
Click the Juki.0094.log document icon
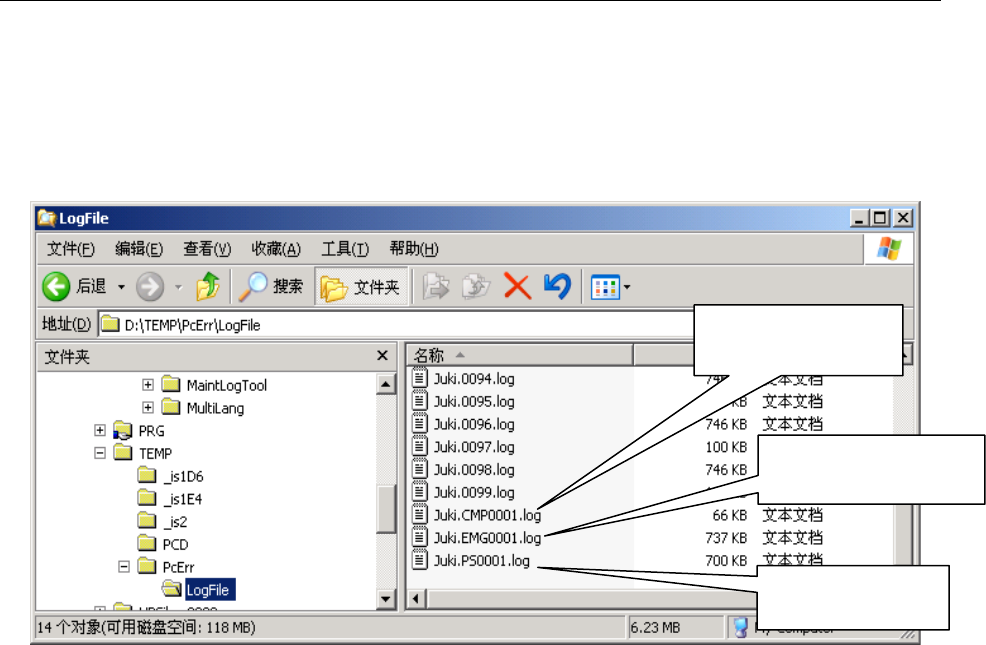pyautogui.click(x=420, y=377)
